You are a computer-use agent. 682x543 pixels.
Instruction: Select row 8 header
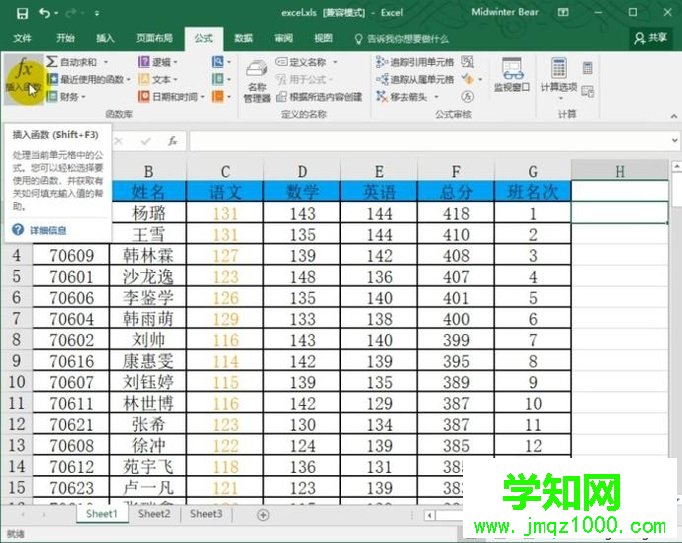tap(17, 339)
